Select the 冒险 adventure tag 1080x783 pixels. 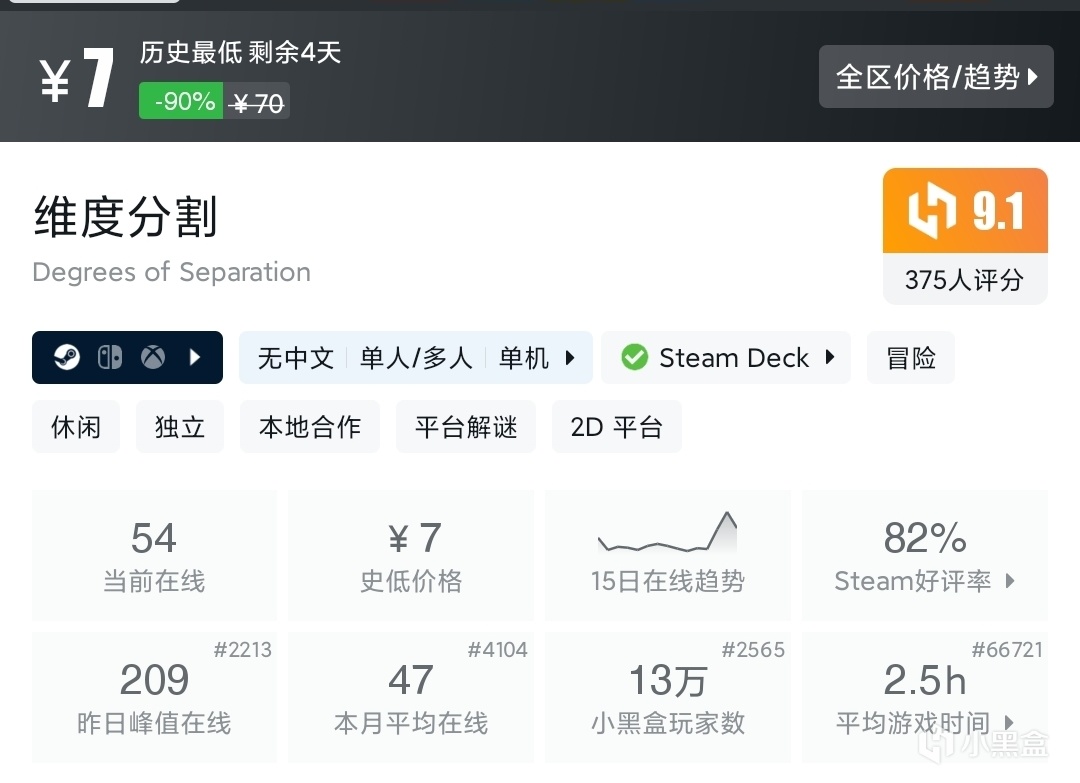[910, 358]
